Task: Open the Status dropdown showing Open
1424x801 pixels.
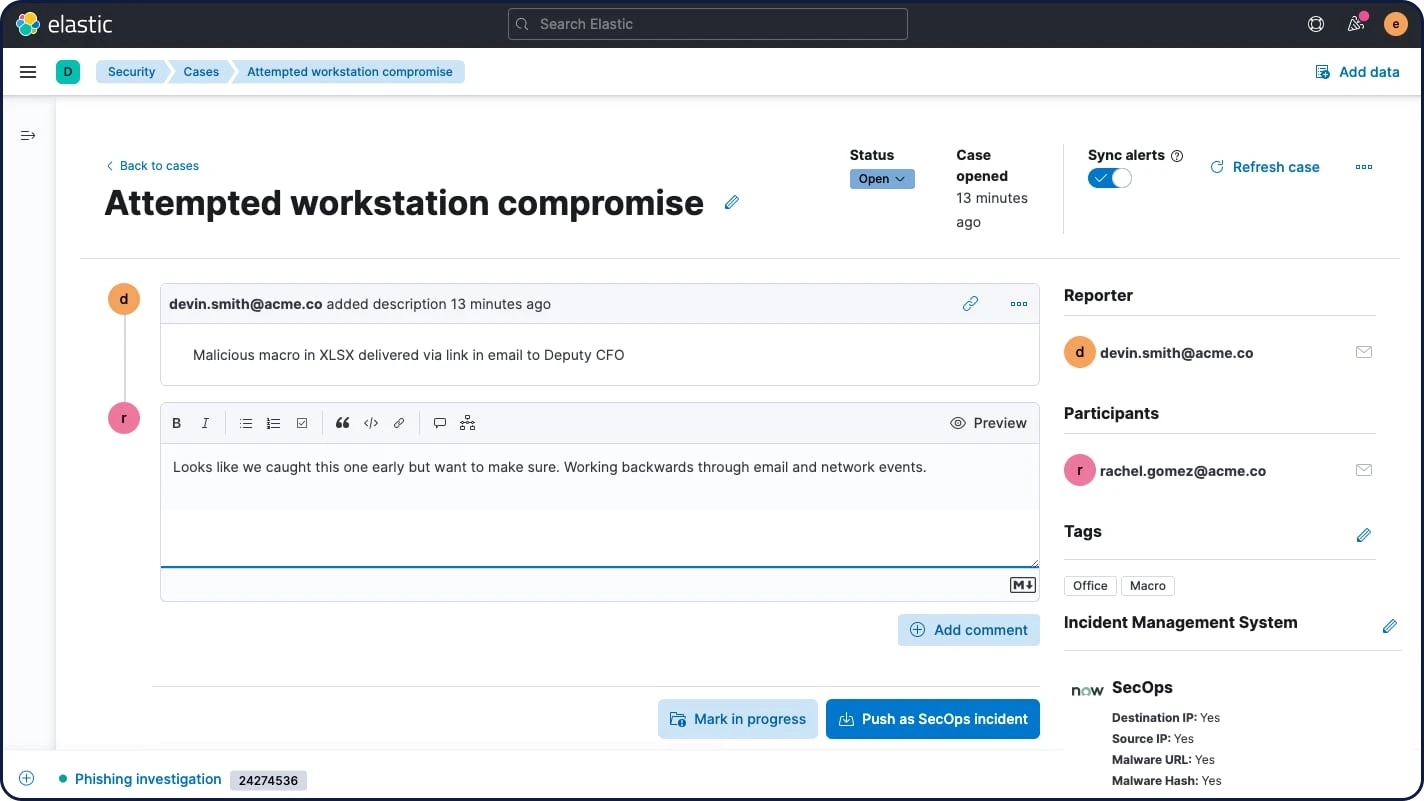Action: pyautogui.click(x=882, y=179)
